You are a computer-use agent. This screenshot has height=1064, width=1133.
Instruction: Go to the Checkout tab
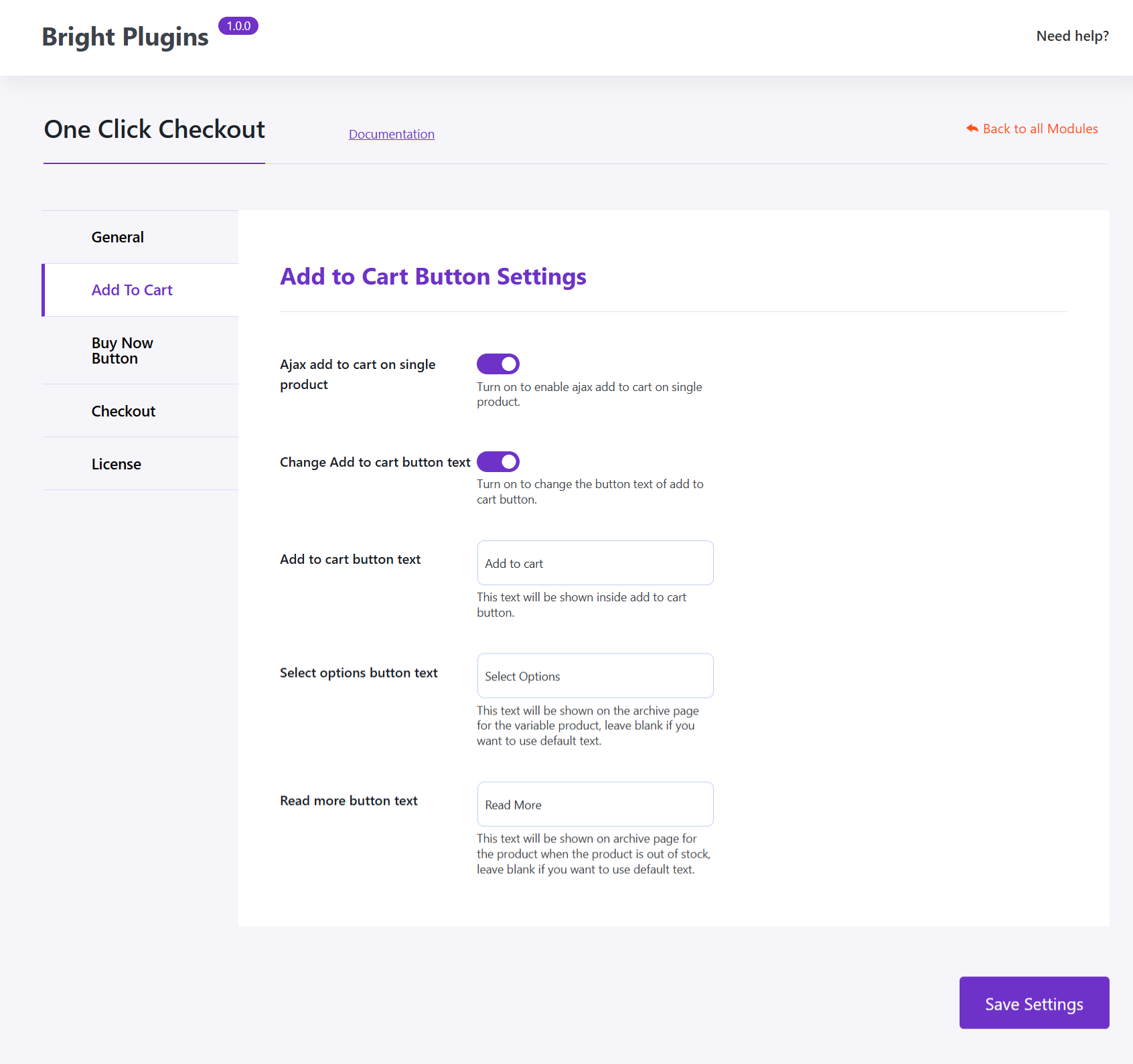(140, 411)
